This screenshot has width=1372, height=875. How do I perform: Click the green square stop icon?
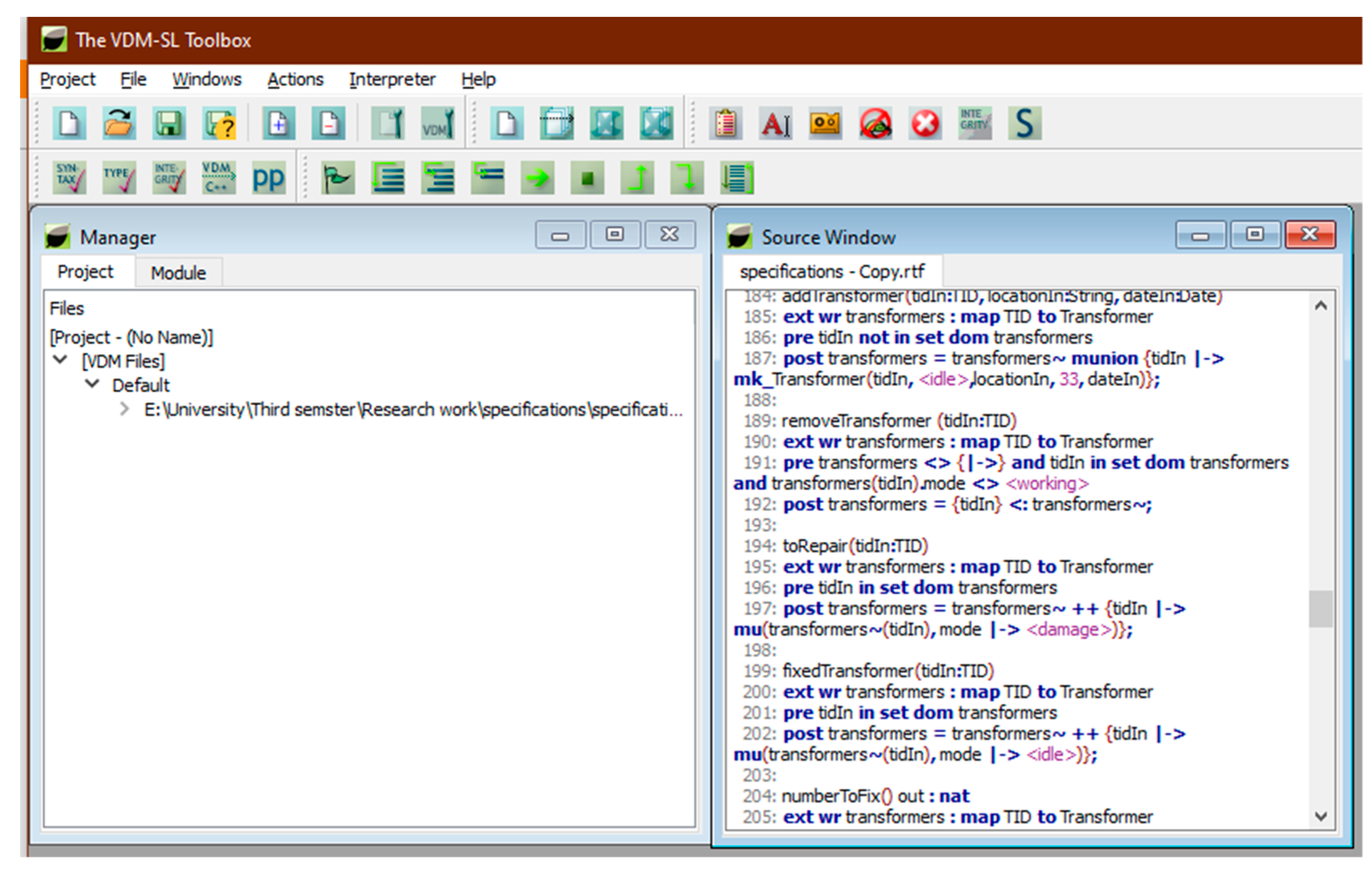587,178
